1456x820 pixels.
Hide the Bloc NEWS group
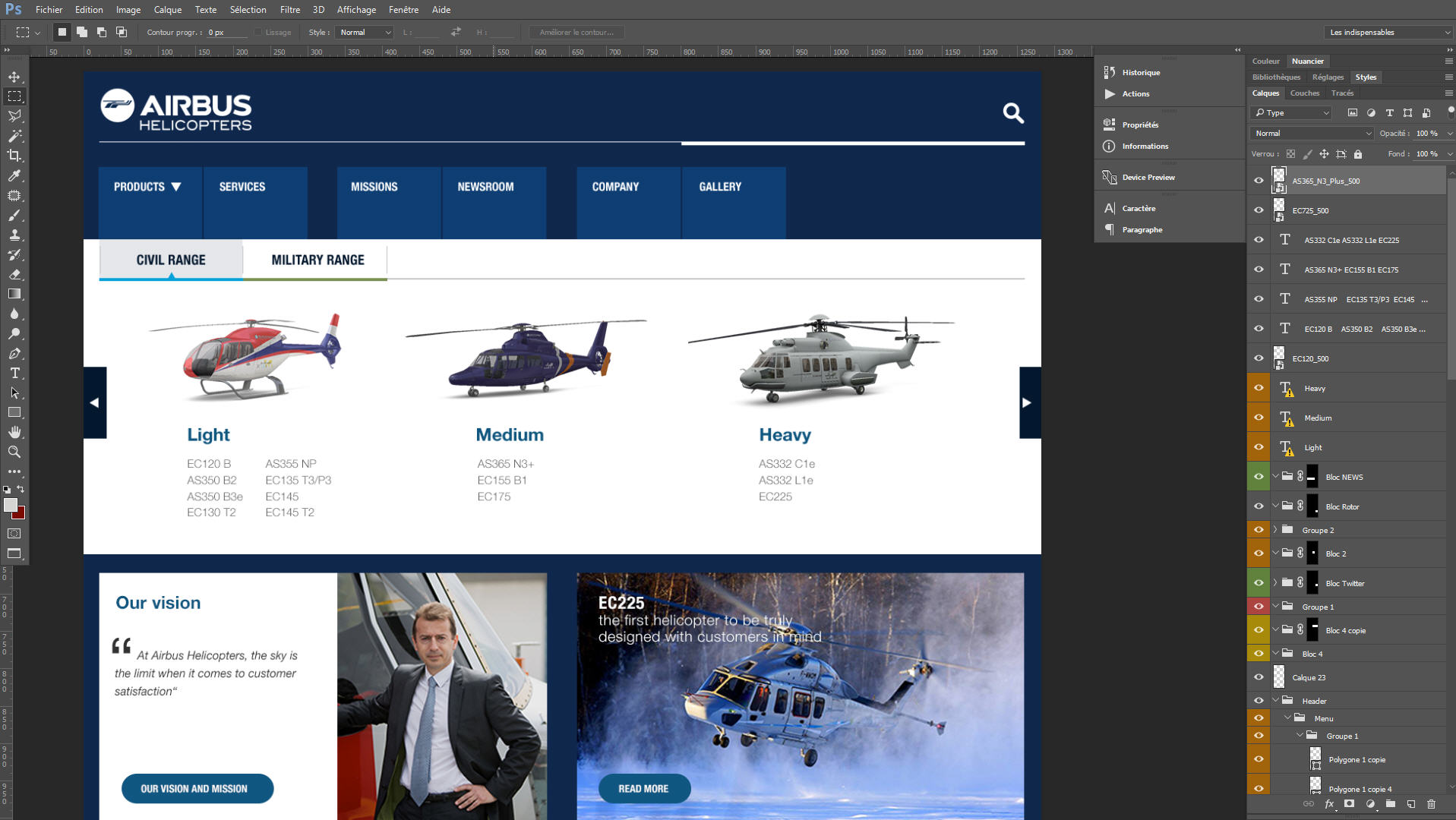coord(1259,477)
